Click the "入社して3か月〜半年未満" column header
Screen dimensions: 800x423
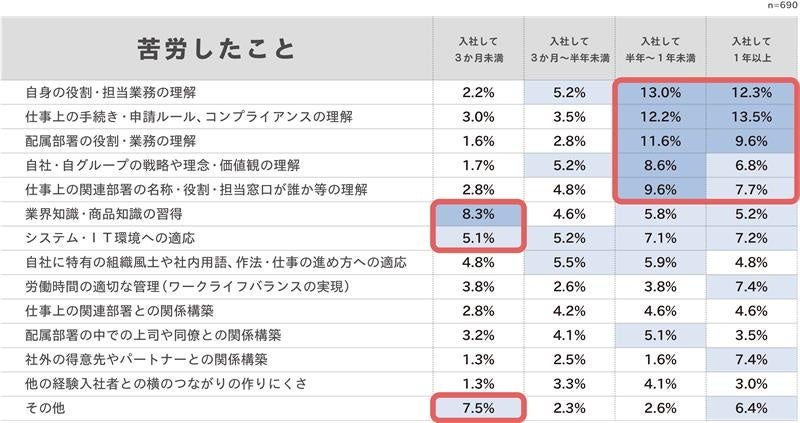coord(568,49)
